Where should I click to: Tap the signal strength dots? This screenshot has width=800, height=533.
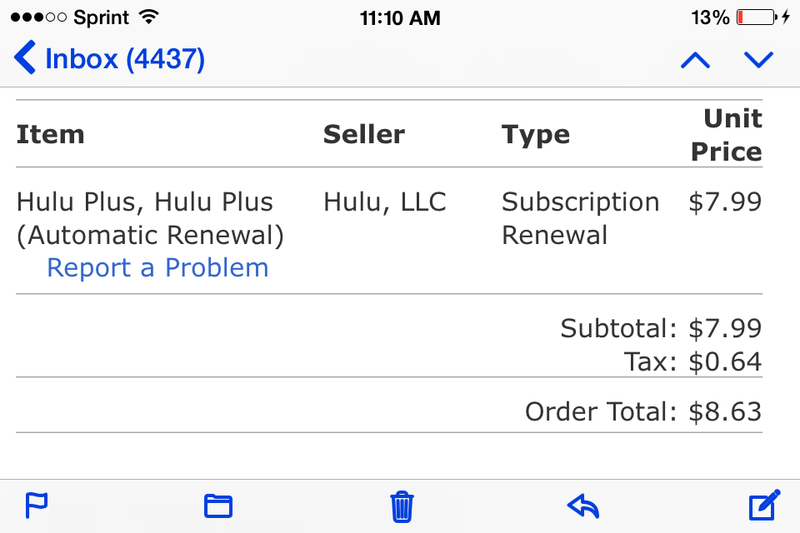pyautogui.click(x=38, y=17)
